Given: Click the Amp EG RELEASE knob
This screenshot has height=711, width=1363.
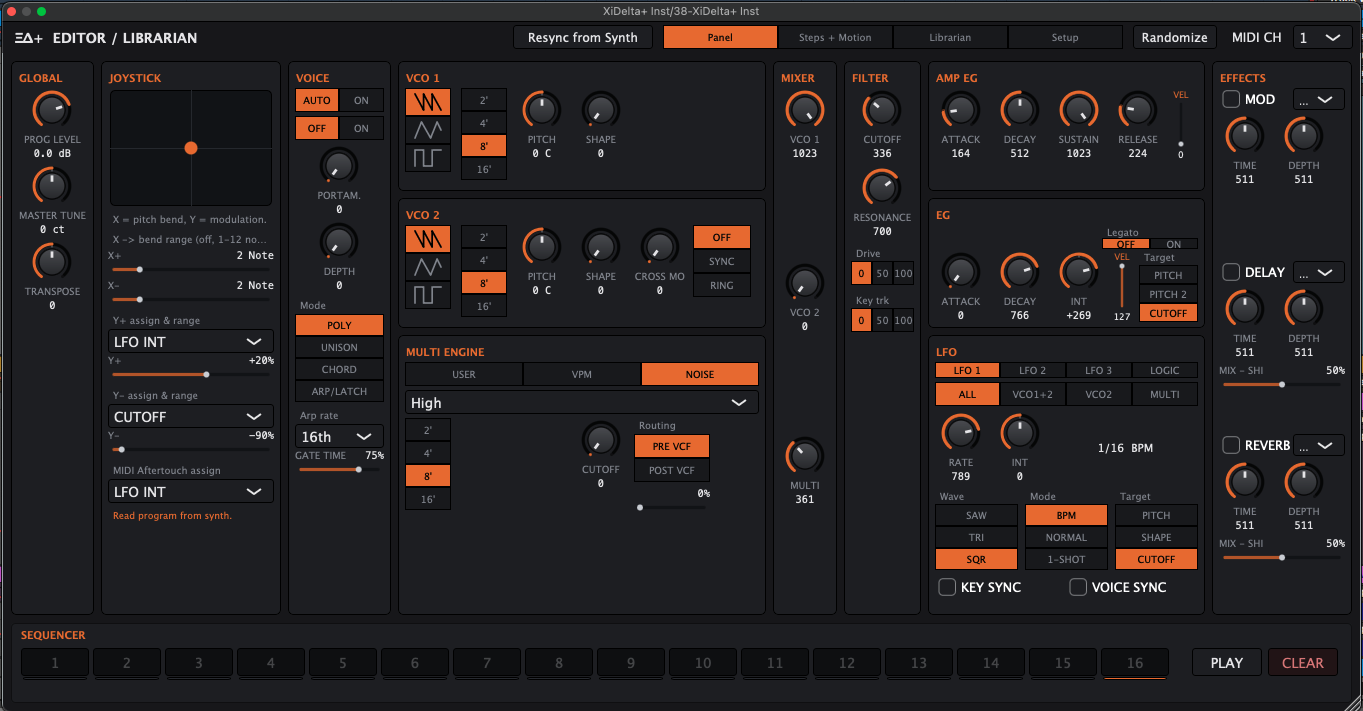Looking at the screenshot, I should [1138, 110].
